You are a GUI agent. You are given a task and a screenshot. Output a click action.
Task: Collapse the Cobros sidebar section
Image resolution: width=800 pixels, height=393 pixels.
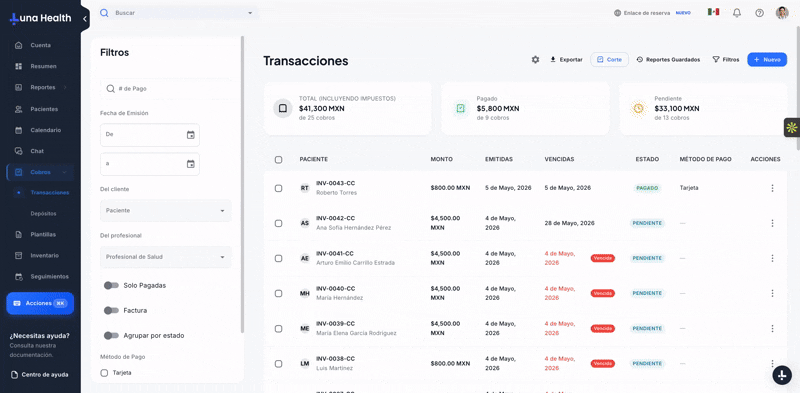pyautogui.click(x=64, y=173)
